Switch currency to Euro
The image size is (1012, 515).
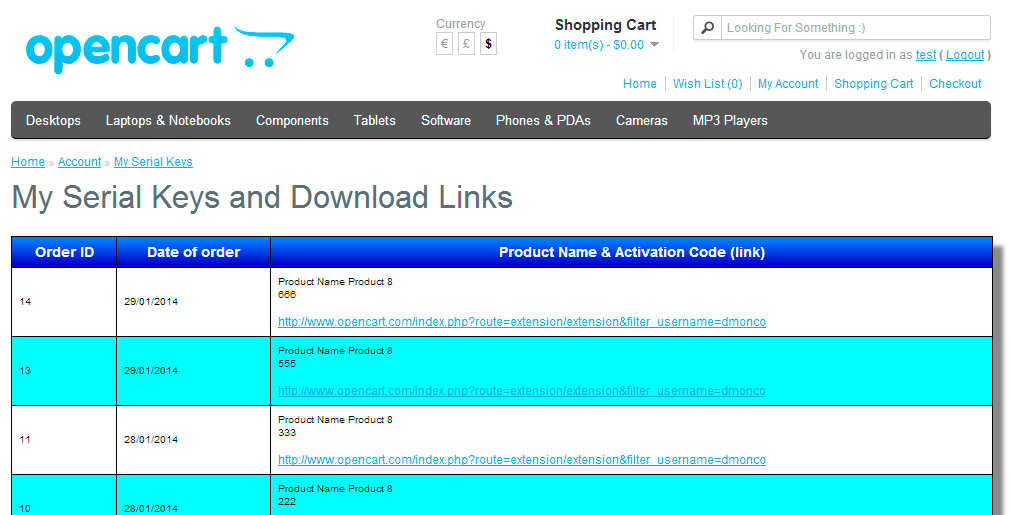[x=444, y=44]
